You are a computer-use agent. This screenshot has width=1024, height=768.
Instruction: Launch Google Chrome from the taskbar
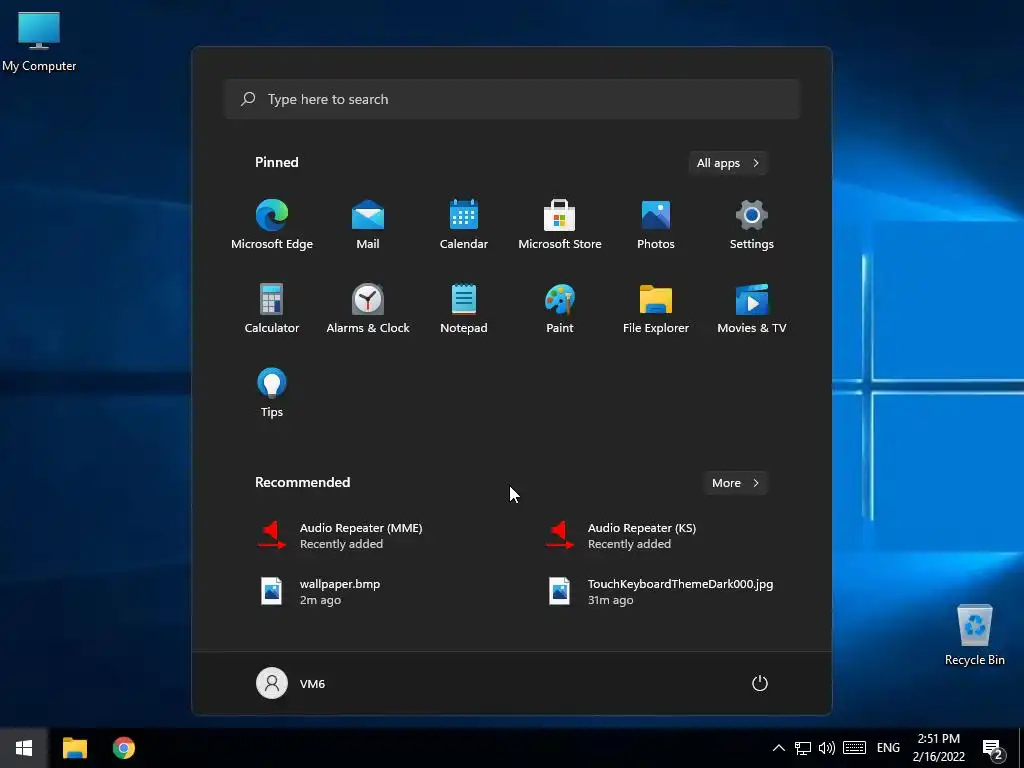point(123,748)
